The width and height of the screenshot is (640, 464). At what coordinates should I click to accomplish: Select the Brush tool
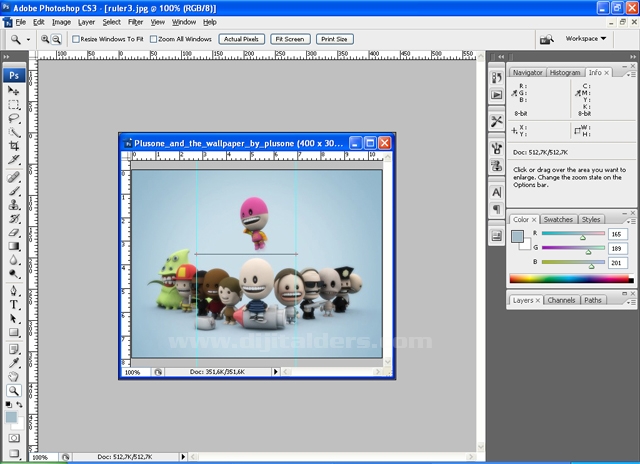tap(14, 191)
